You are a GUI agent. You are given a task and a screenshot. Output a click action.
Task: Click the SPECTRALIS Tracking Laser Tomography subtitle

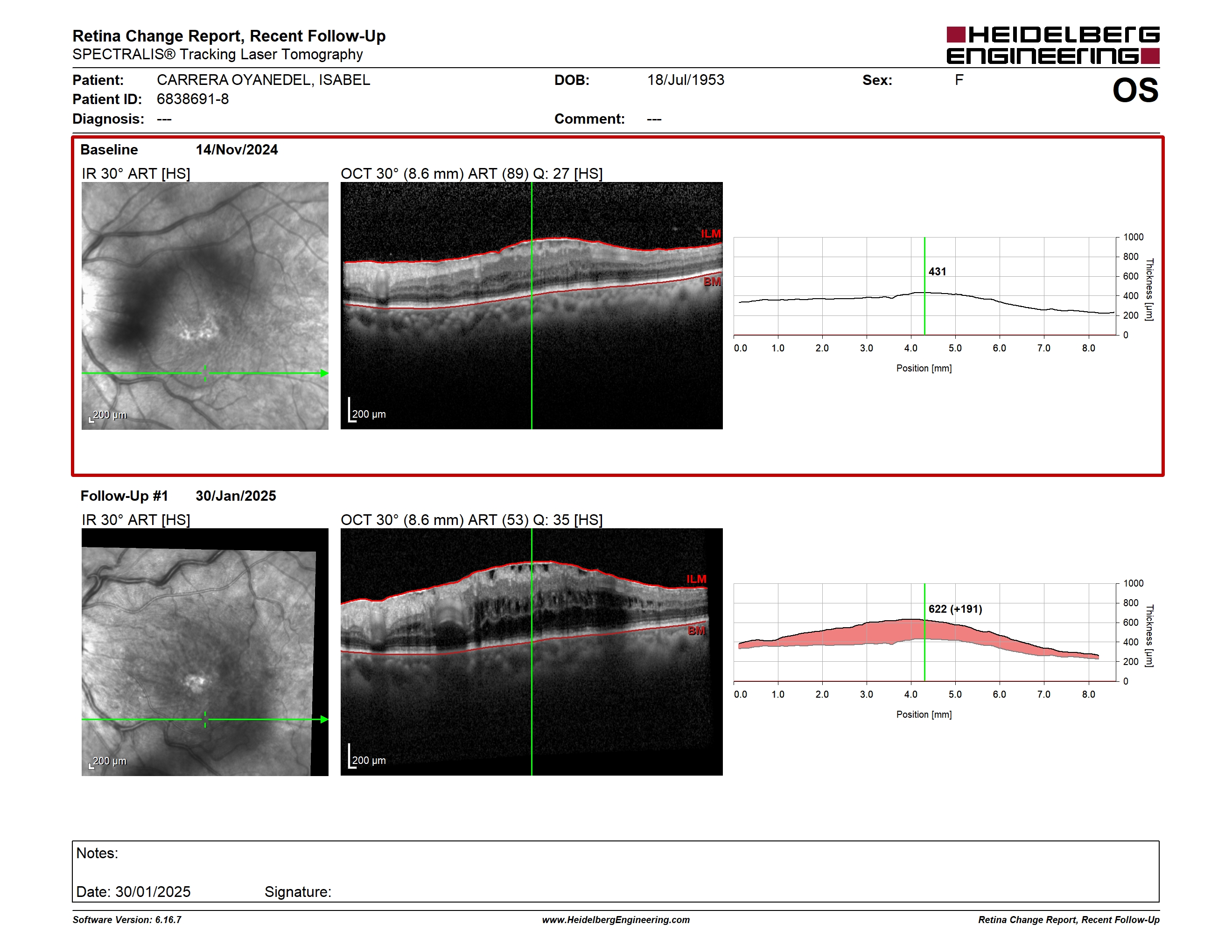click(218, 55)
